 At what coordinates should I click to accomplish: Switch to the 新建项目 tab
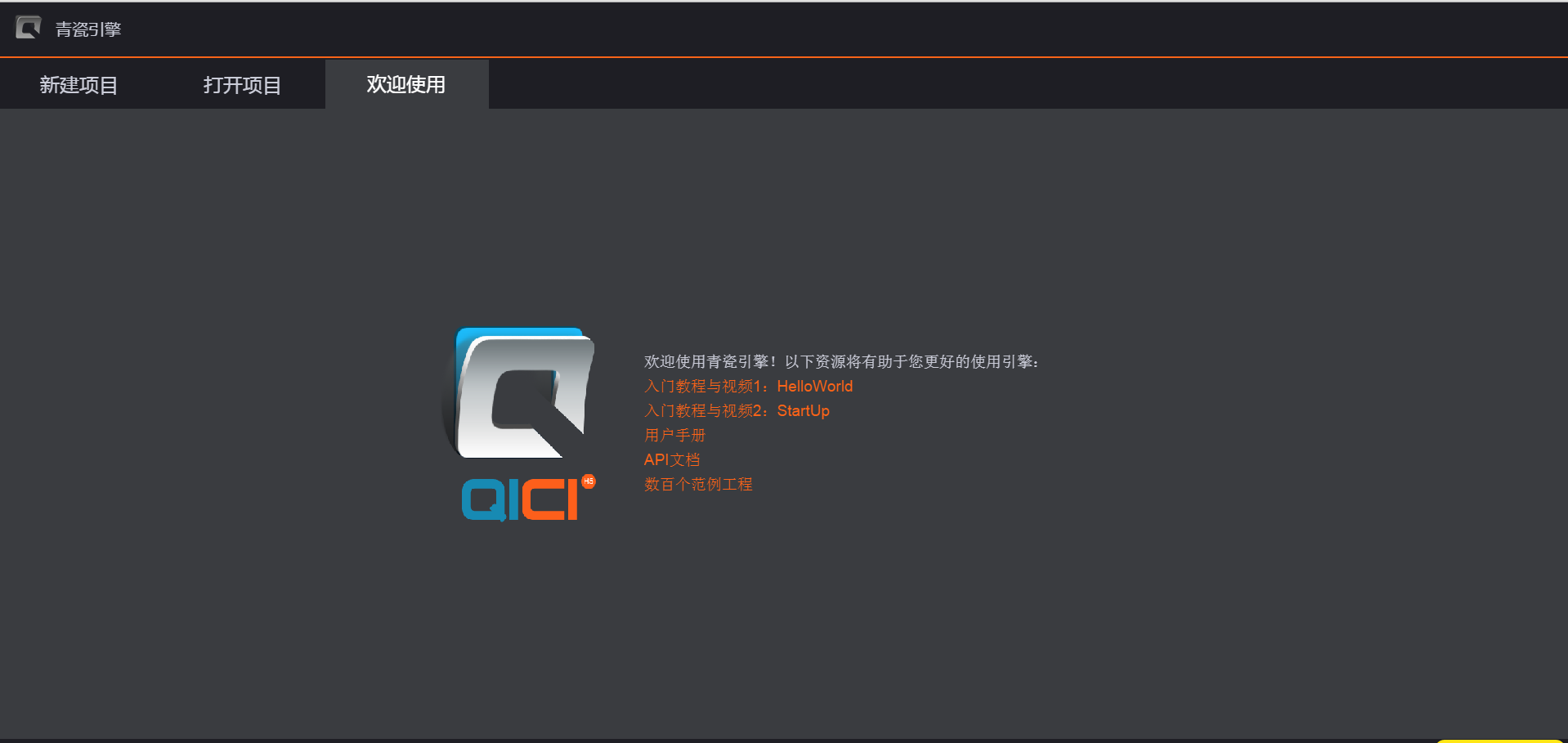click(79, 84)
